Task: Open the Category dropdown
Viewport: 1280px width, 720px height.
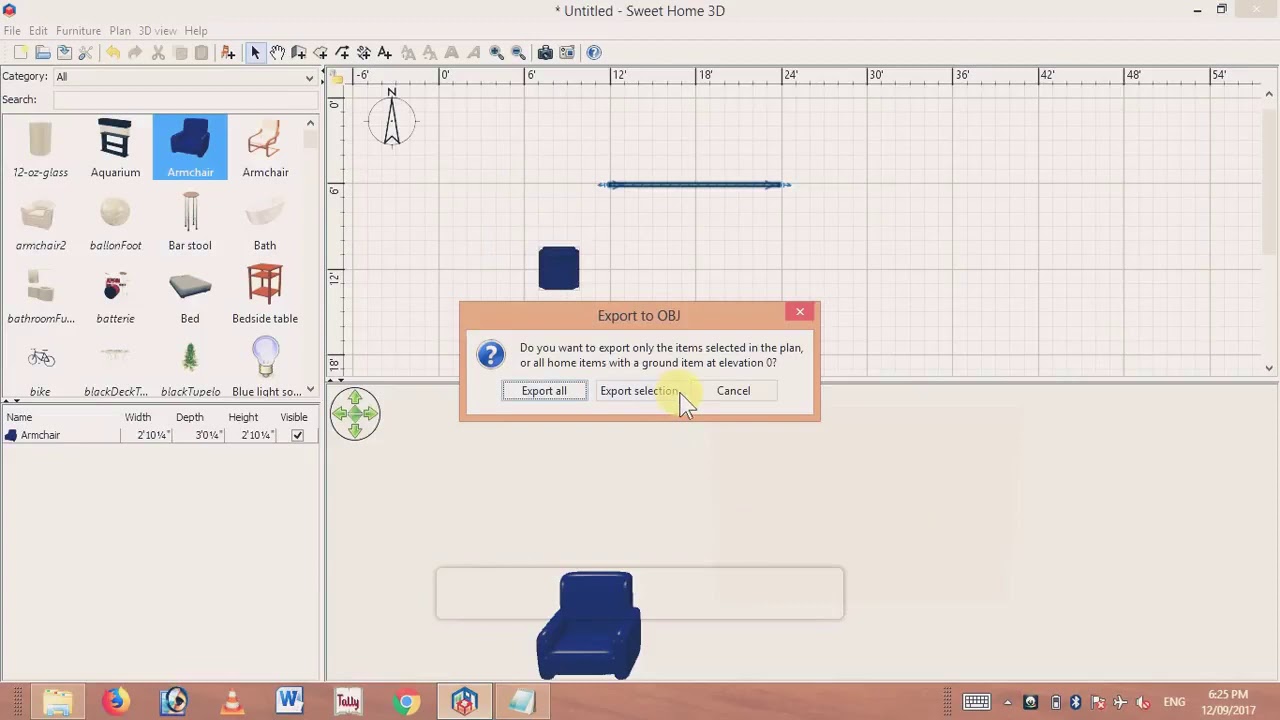Action: 185,77
